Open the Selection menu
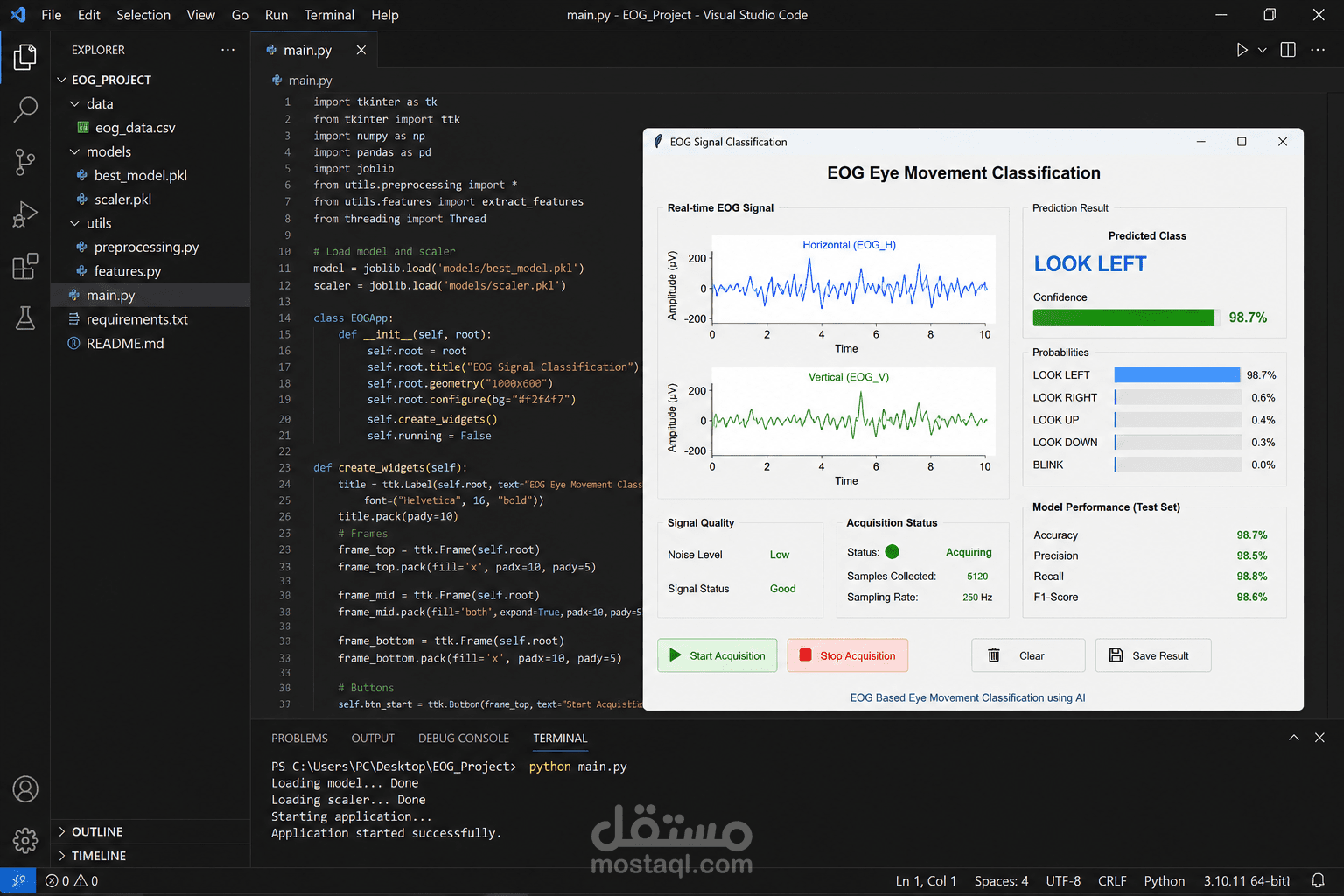The height and width of the screenshot is (896, 1344). coord(143,15)
